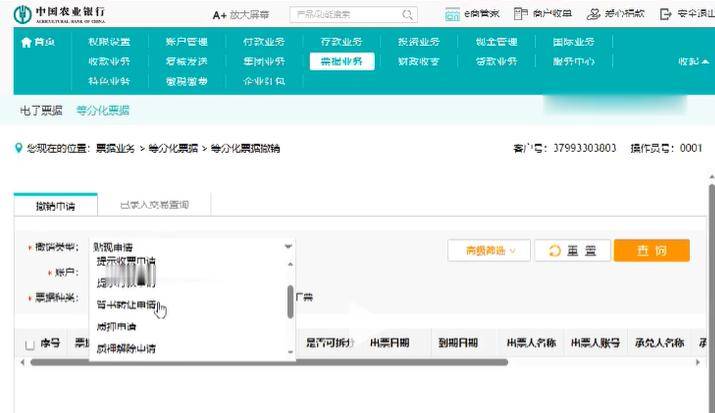Open the 票据业务 menu item
The height and width of the screenshot is (413, 715).
[341, 61]
